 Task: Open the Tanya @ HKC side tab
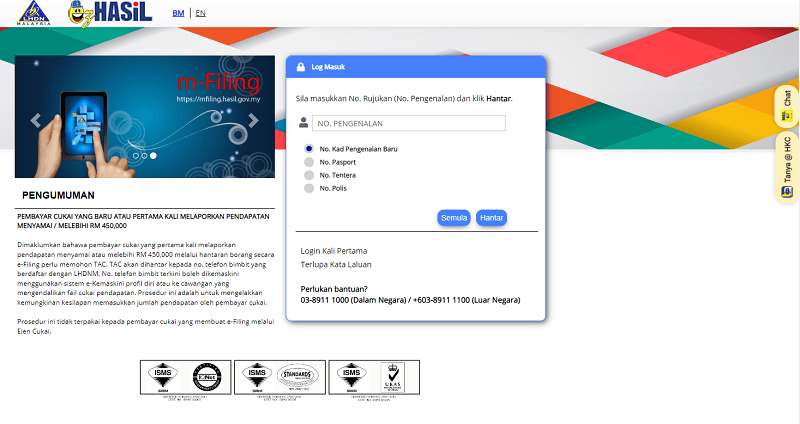(787, 168)
